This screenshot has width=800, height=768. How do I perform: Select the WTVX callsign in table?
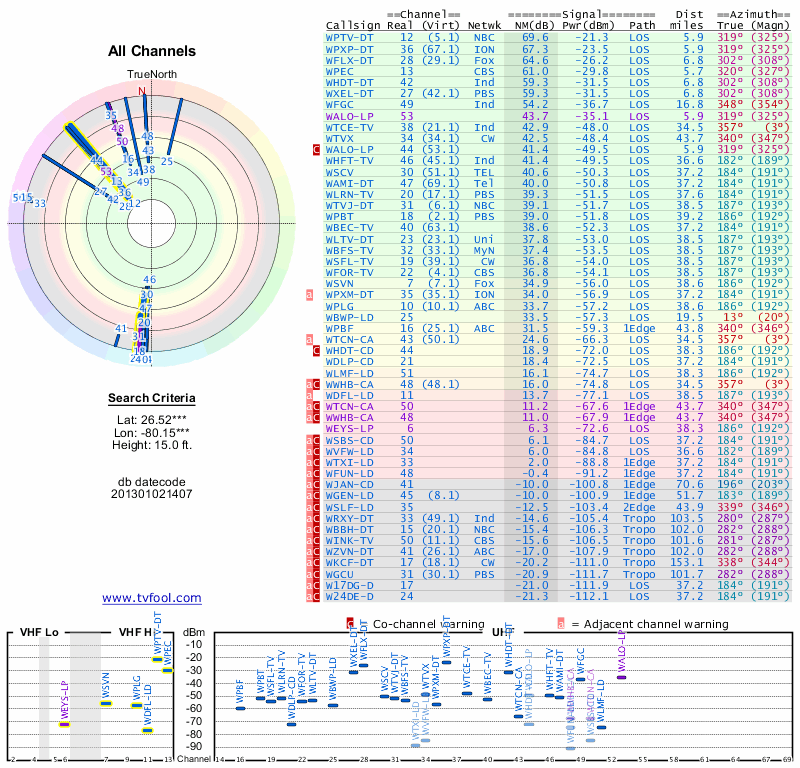[340, 138]
